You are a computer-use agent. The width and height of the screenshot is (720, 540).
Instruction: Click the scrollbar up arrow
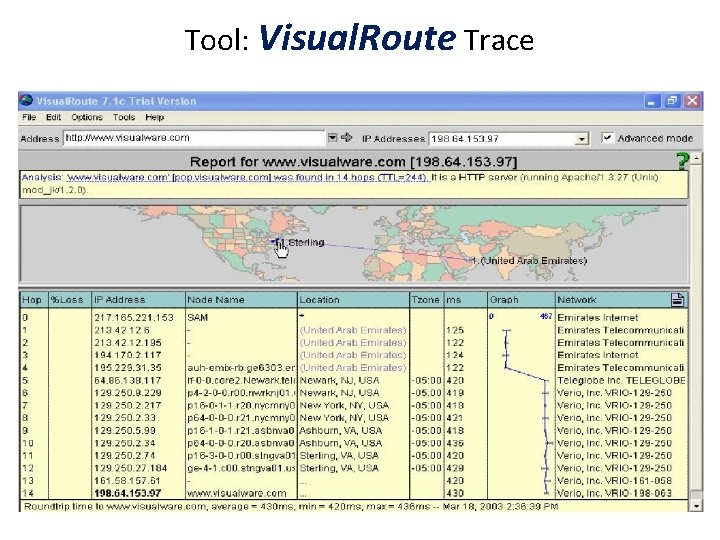coord(697,158)
